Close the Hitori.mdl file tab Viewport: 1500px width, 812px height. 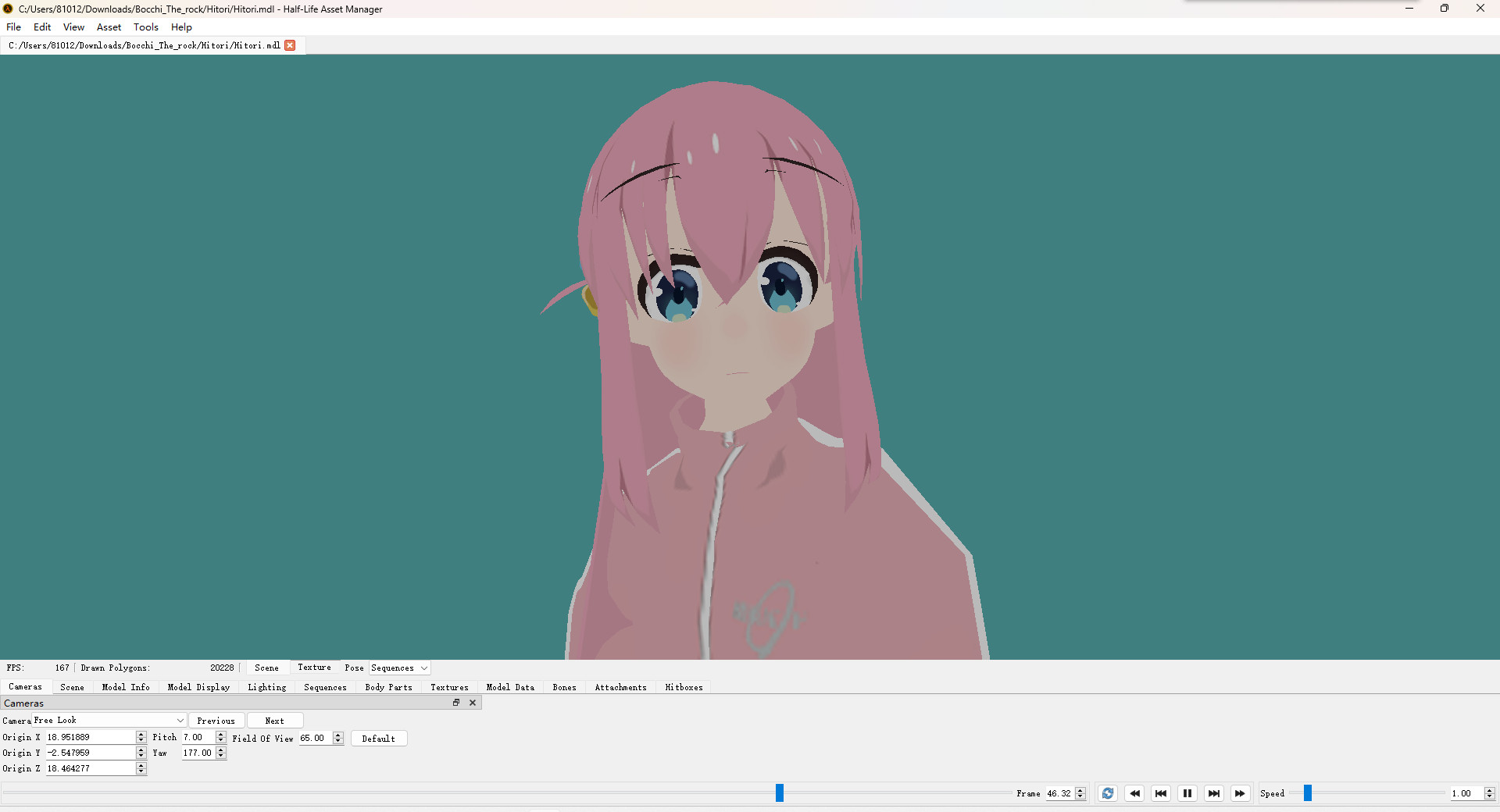pyautogui.click(x=290, y=45)
